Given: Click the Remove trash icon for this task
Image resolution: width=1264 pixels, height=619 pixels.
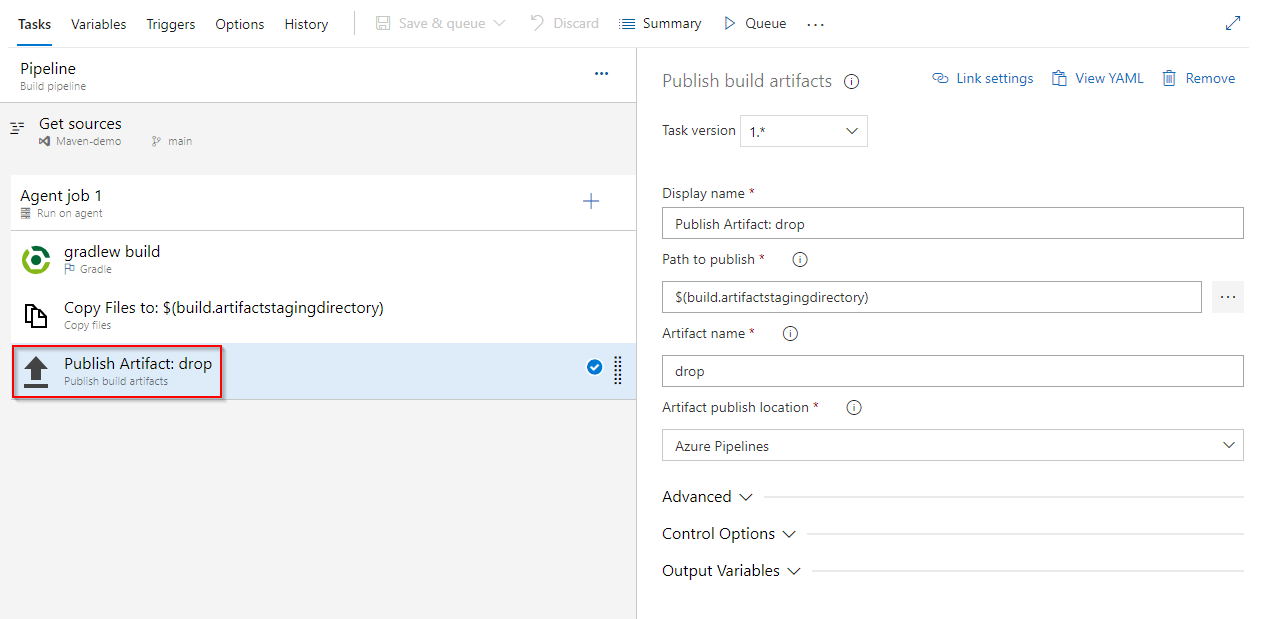Looking at the screenshot, I should point(1169,77).
